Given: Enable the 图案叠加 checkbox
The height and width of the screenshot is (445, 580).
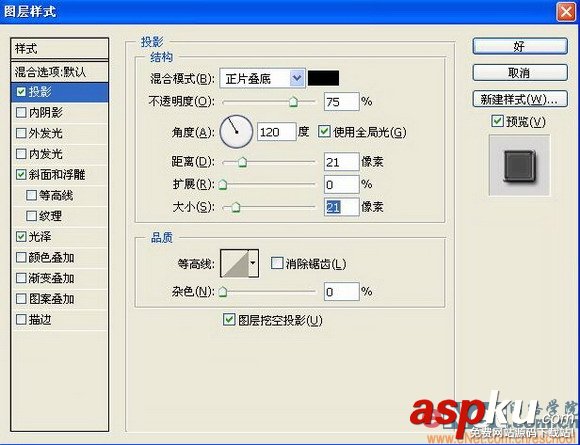Looking at the screenshot, I should pos(21,299).
